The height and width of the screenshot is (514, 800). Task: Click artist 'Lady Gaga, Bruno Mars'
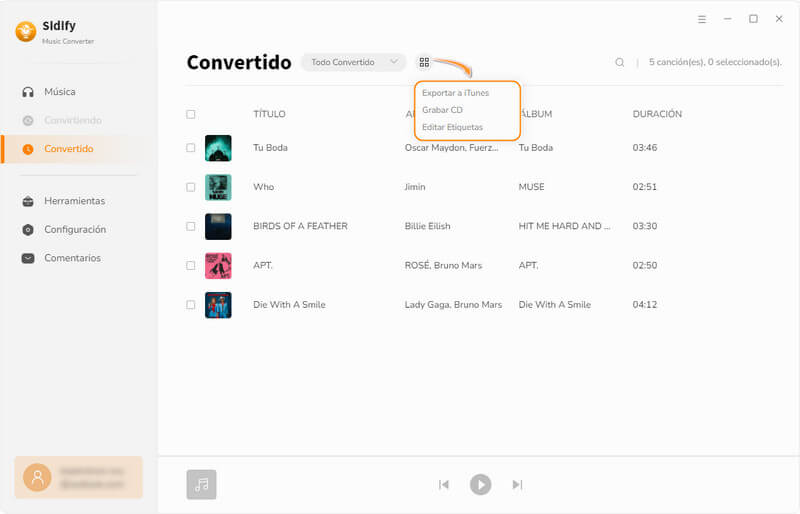pos(454,305)
